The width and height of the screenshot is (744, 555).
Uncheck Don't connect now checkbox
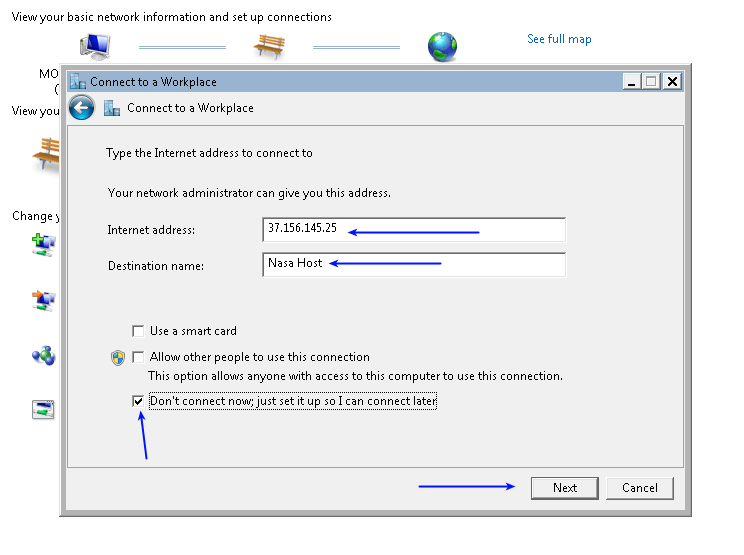138,401
